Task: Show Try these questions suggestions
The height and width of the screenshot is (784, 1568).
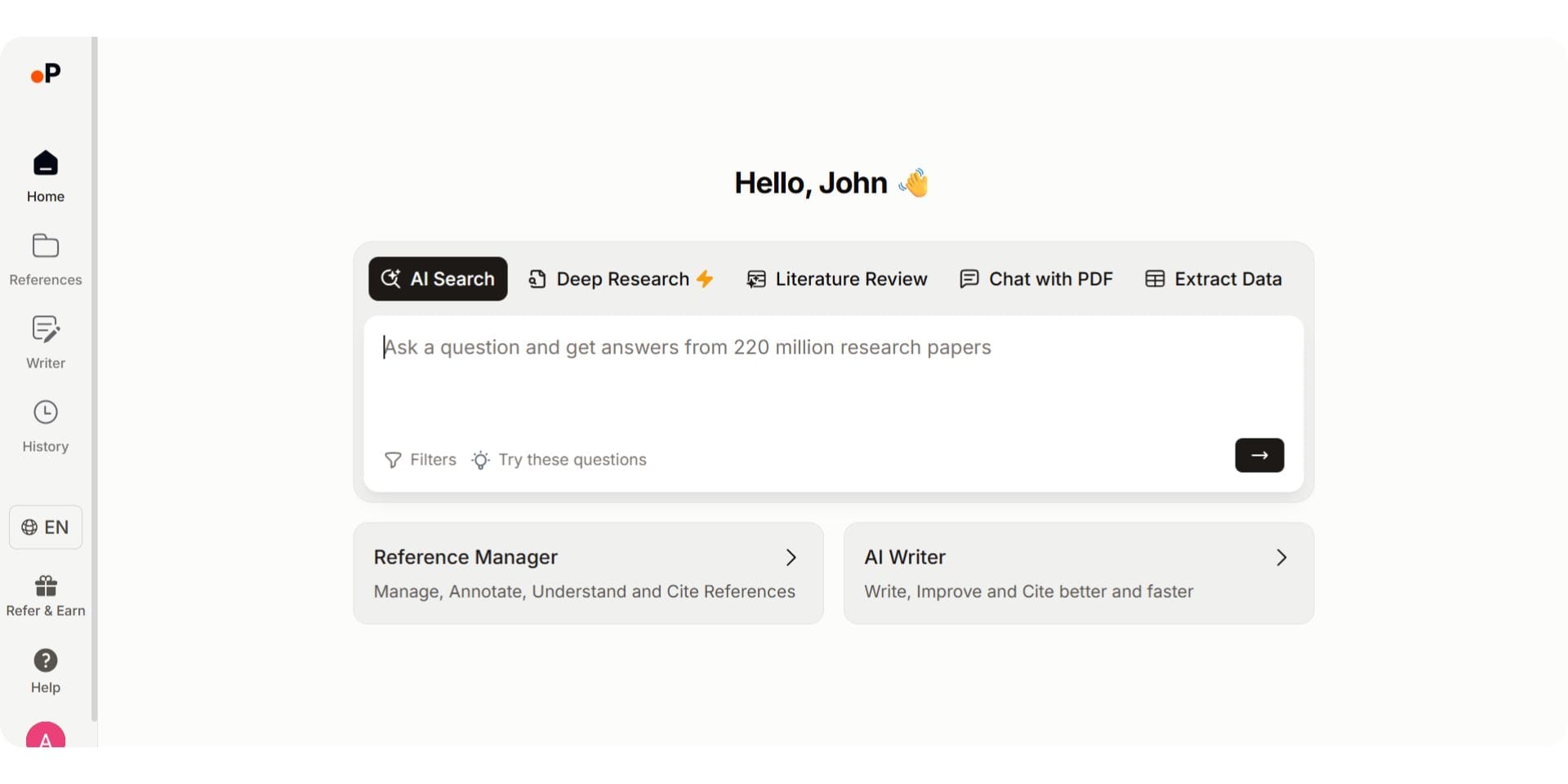Action: (559, 460)
